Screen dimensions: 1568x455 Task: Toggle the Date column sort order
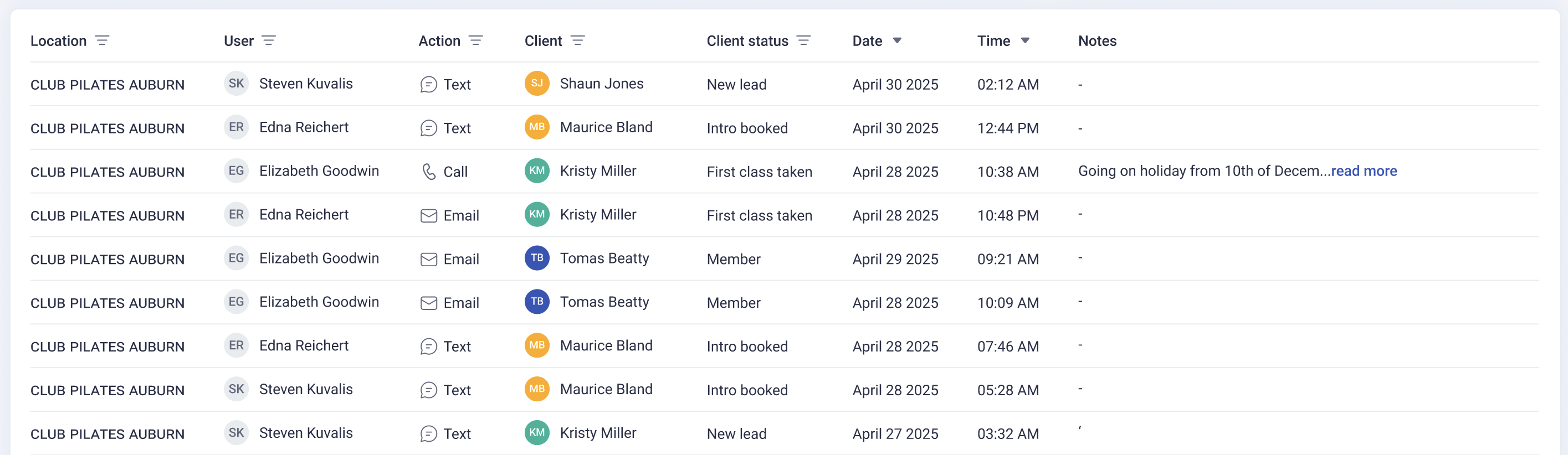898,41
